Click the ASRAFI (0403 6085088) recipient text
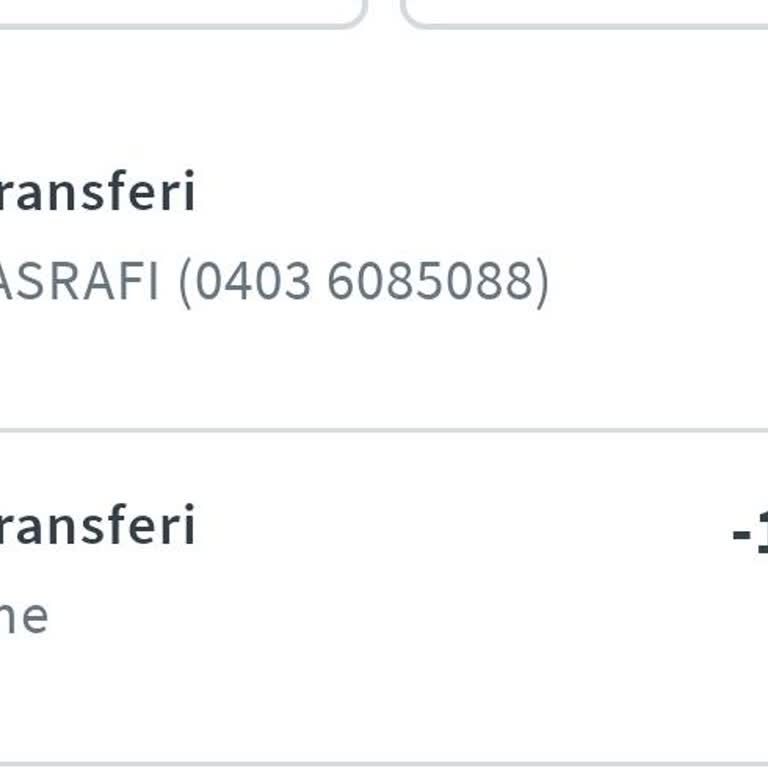Image resolution: width=768 pixels, height=768 pixels. (x=272, y=282)
